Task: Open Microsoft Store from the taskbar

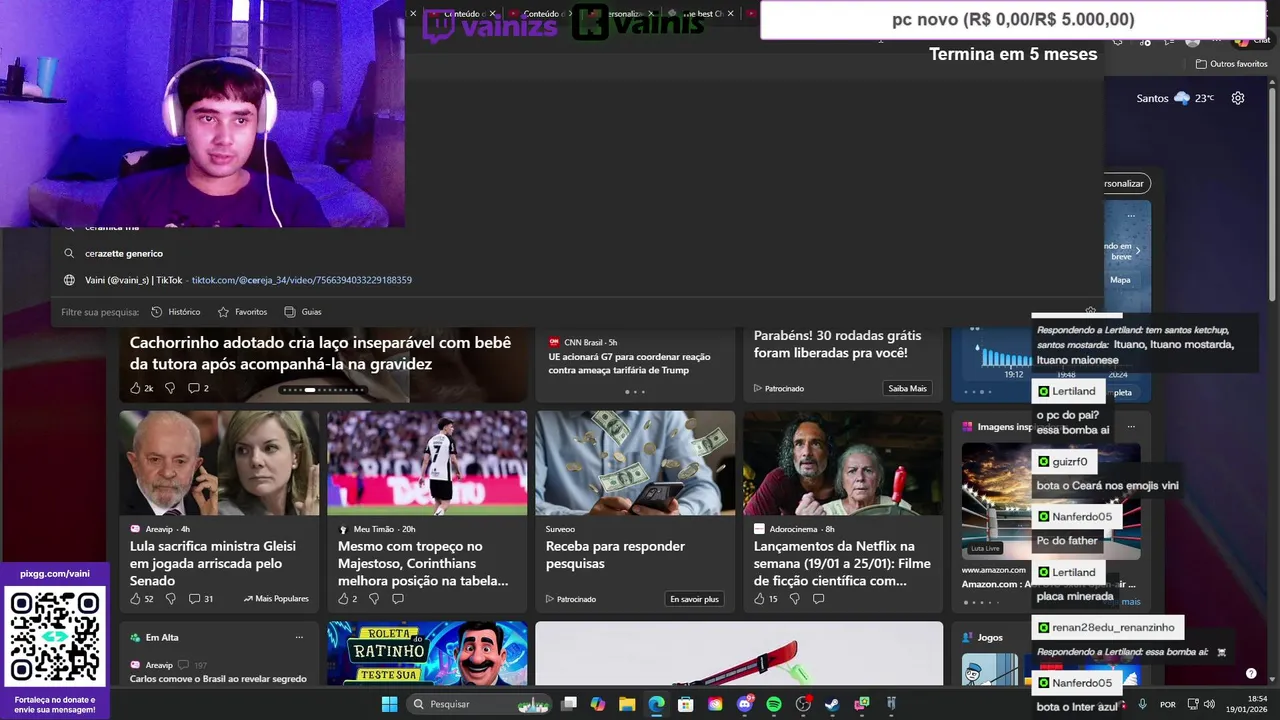Action: coord(686,704)
